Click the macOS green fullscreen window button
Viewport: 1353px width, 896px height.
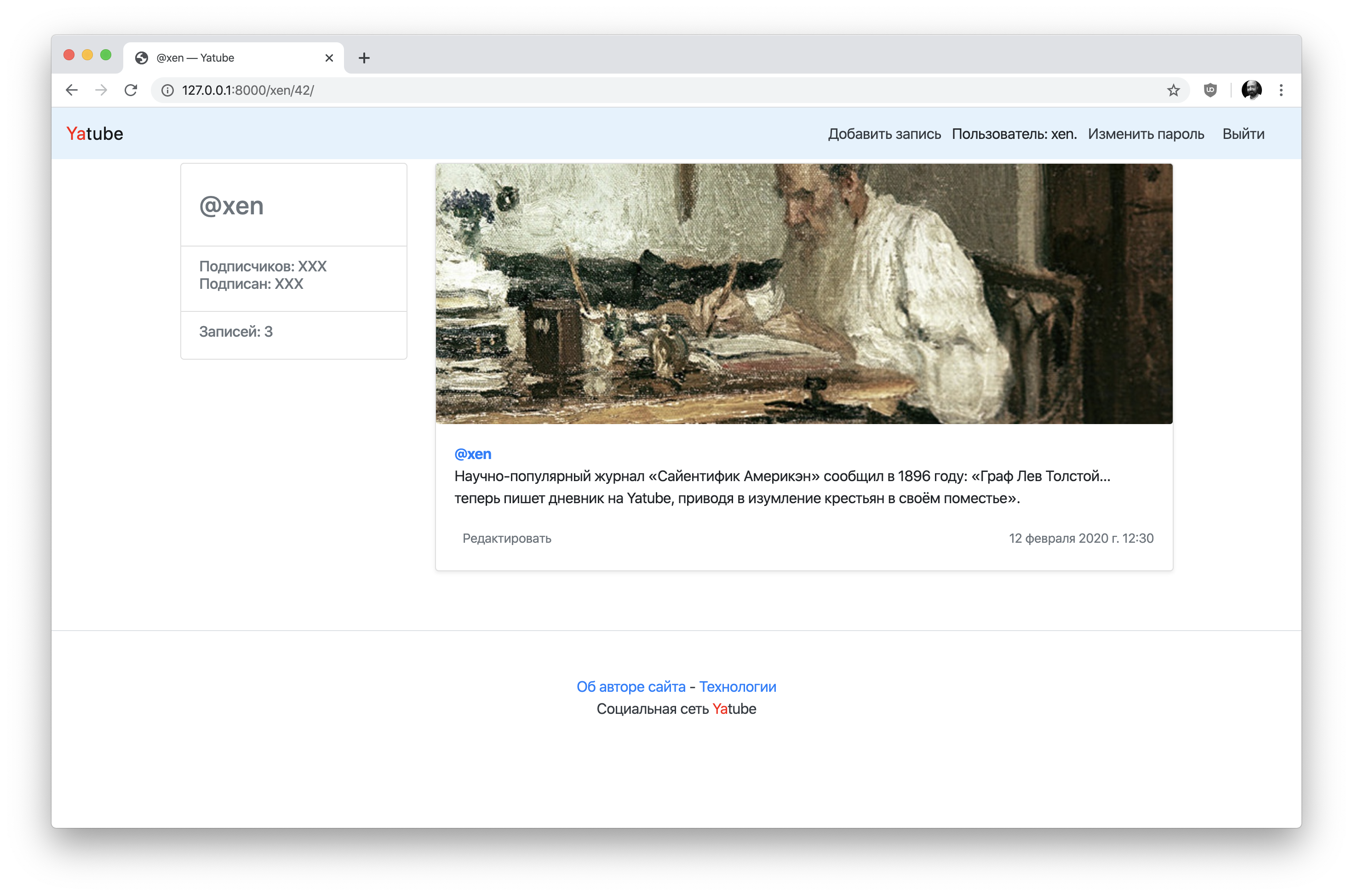[106, 55]
